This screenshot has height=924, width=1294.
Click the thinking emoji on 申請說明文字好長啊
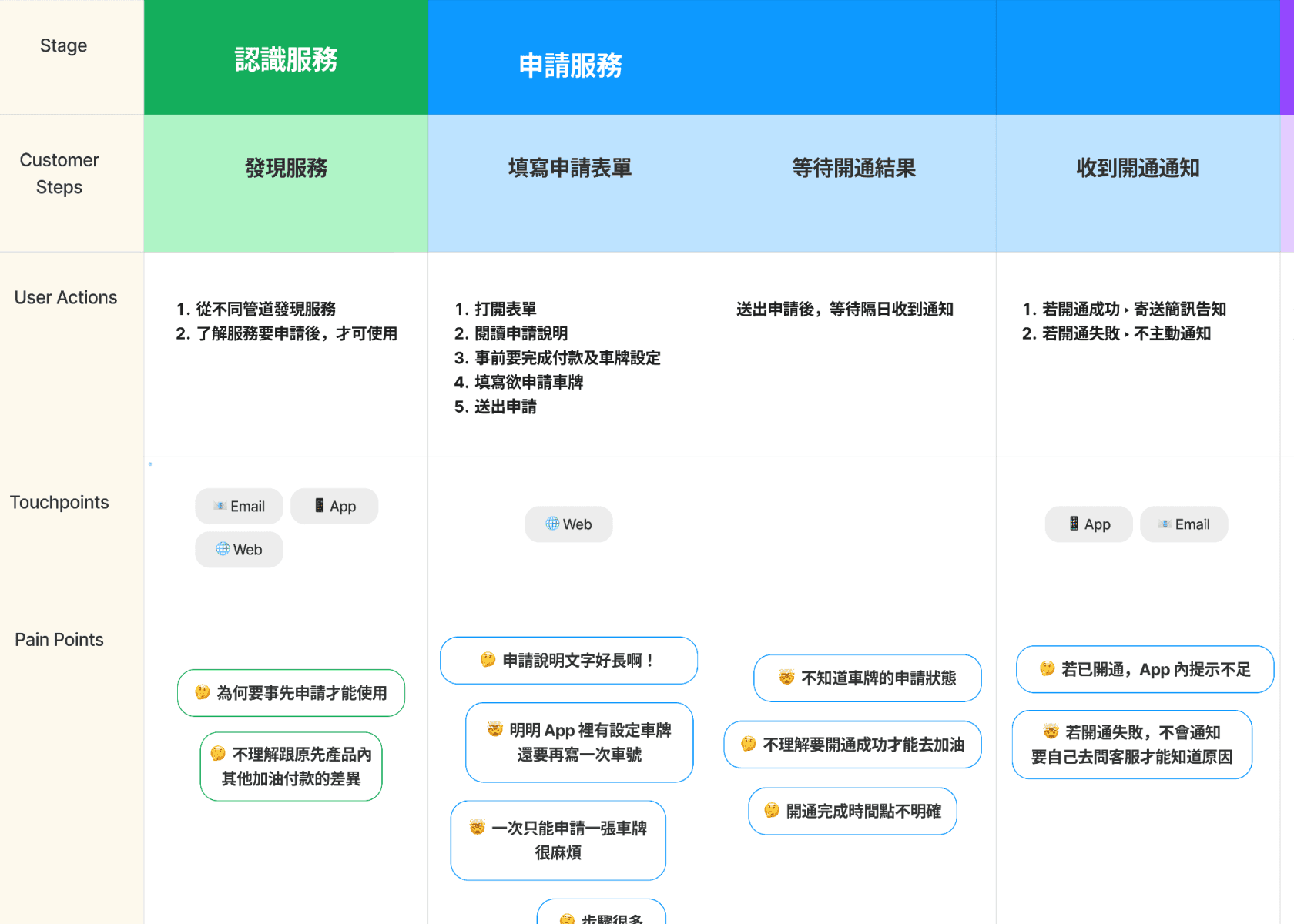pyautogui.click(x=488, y=659)
